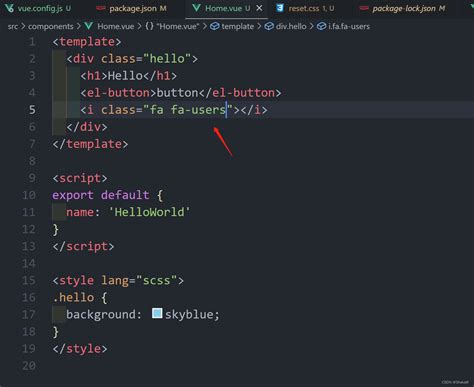
Task: Click the CSS icon on reset.css tab
Action: (280, 8)
